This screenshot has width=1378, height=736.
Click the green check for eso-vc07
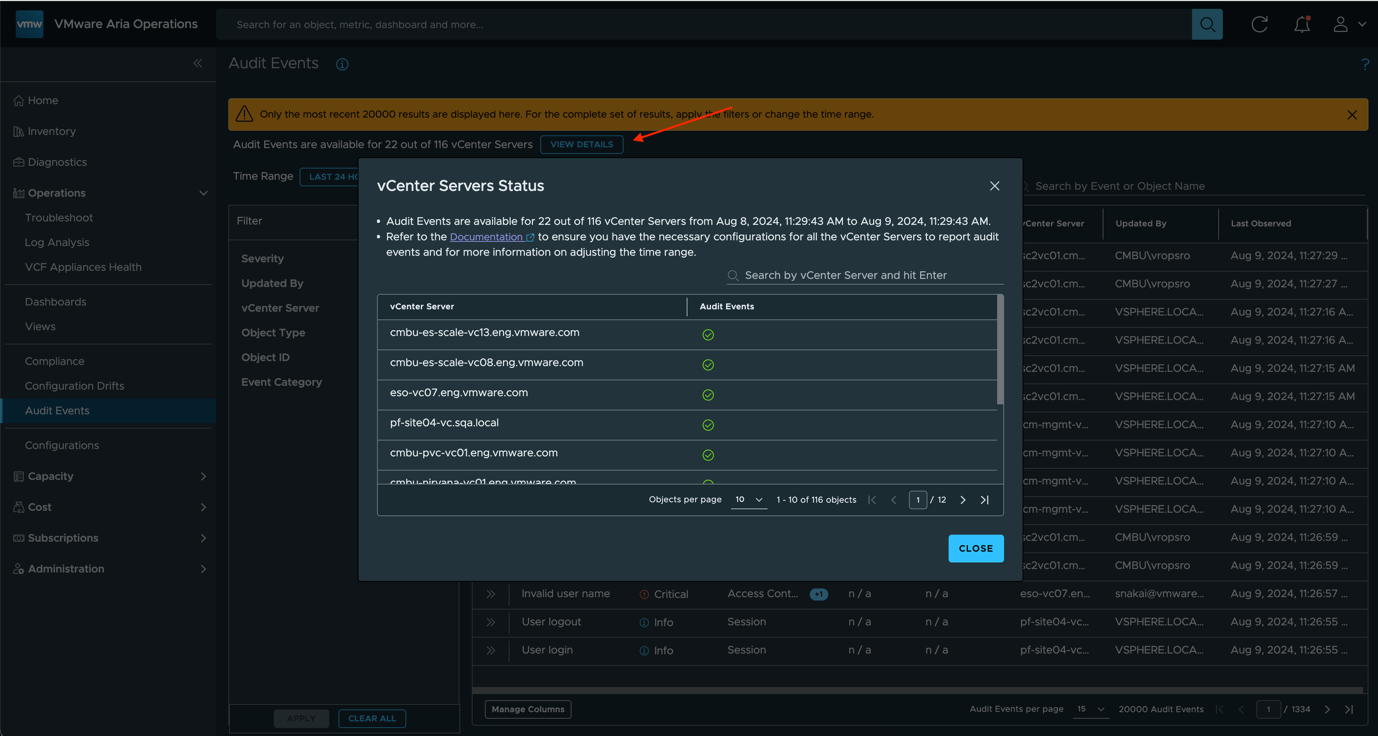click(x=708, y=395)
